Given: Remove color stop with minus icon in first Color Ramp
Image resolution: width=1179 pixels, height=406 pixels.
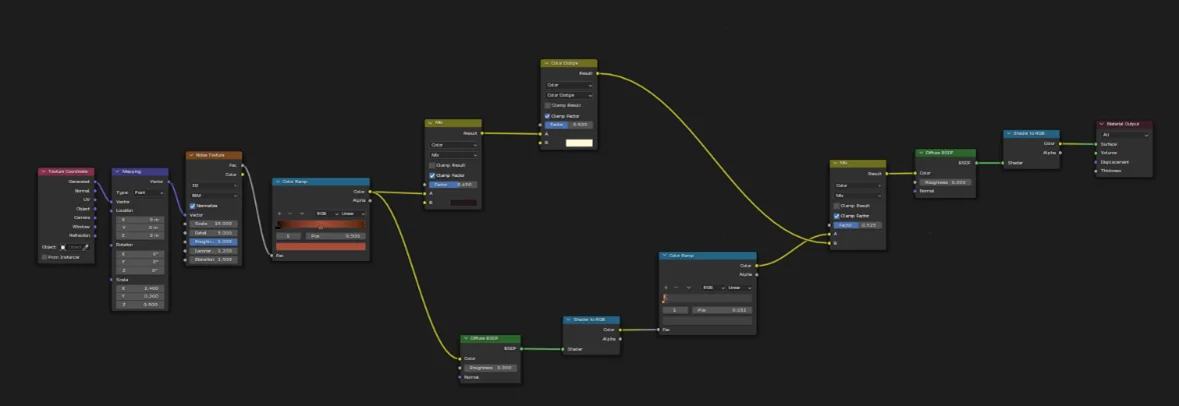Looking at the screenshot, I should 289,213.
